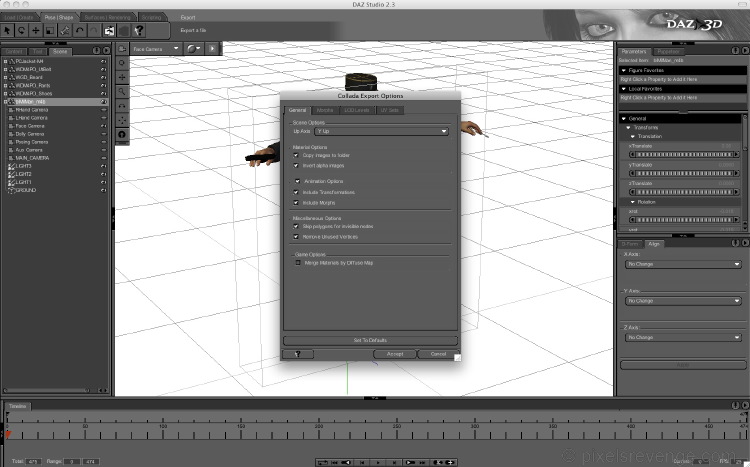Expand the PCJacket-M4 tree node
Viewport: 750px width, 467px height.
click(x=5, y=61)
